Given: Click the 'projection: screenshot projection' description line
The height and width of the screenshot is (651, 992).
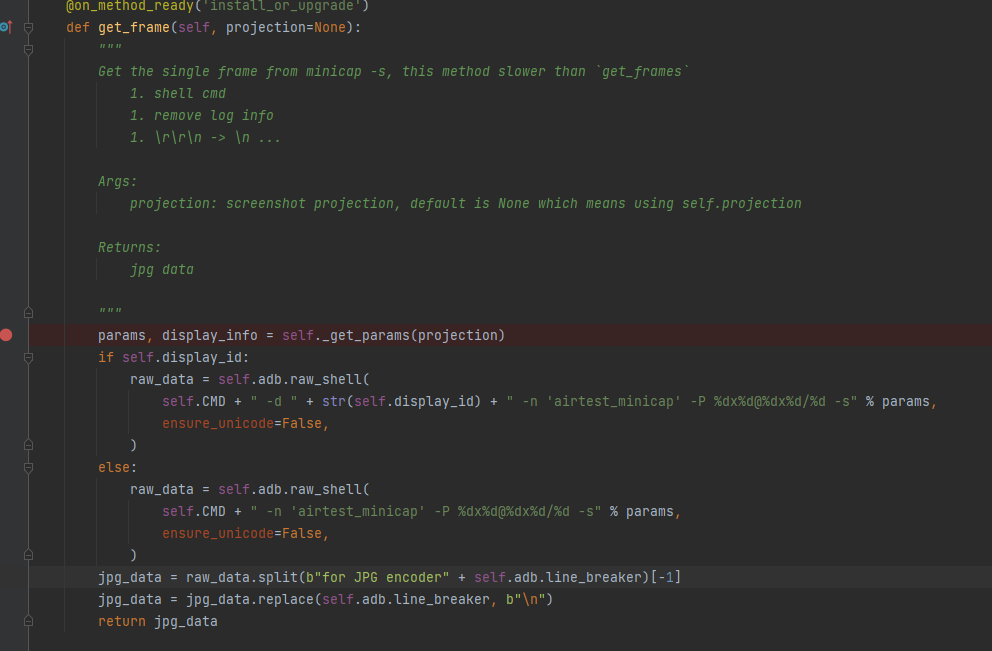Looking at the screenshot, I should tap(466, 204).
